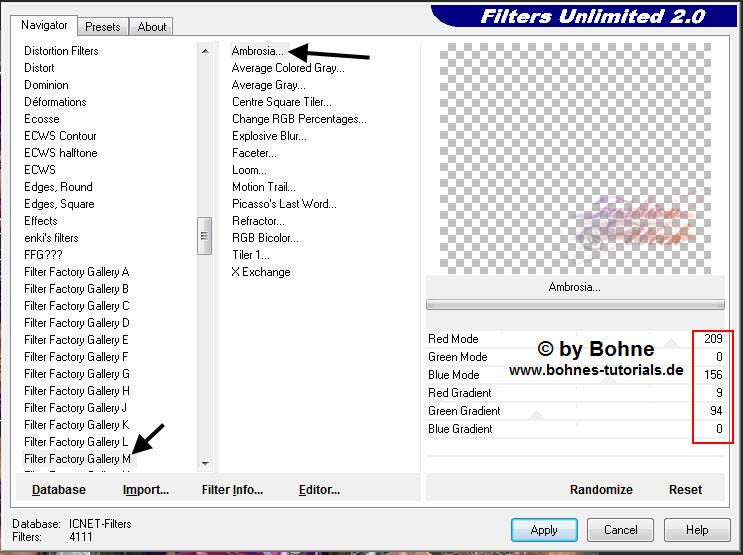
Task: Open Filter Info... dialog
Action: 232,490
